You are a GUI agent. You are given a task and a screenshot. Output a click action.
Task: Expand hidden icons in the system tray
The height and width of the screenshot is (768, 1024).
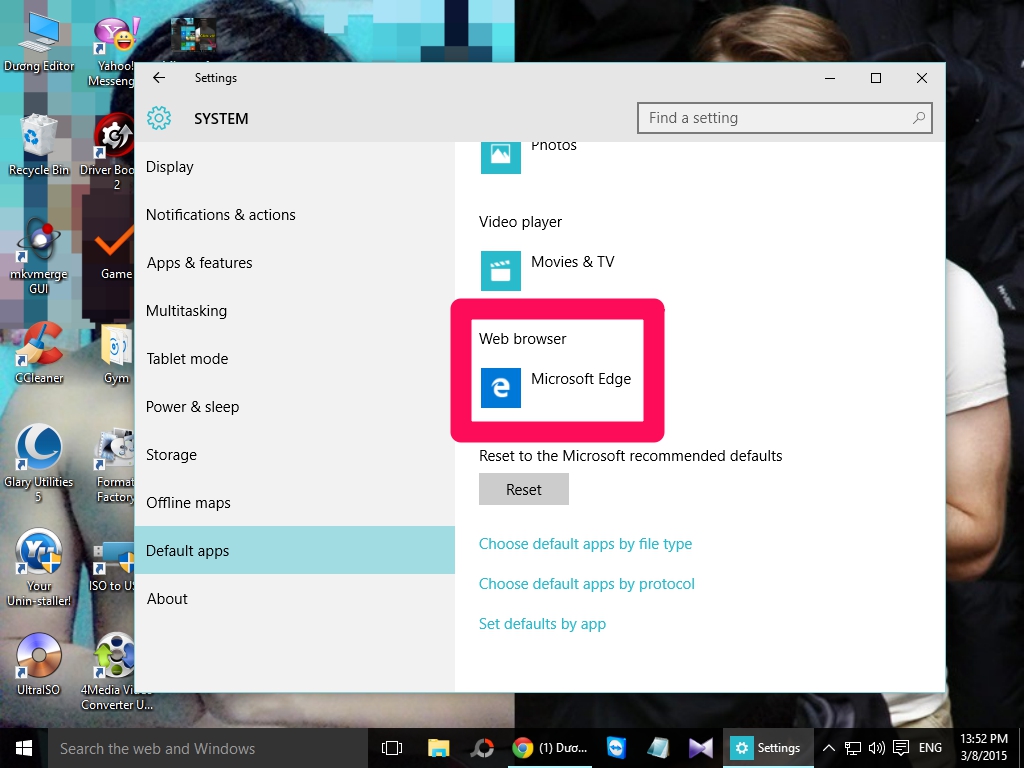828,747
